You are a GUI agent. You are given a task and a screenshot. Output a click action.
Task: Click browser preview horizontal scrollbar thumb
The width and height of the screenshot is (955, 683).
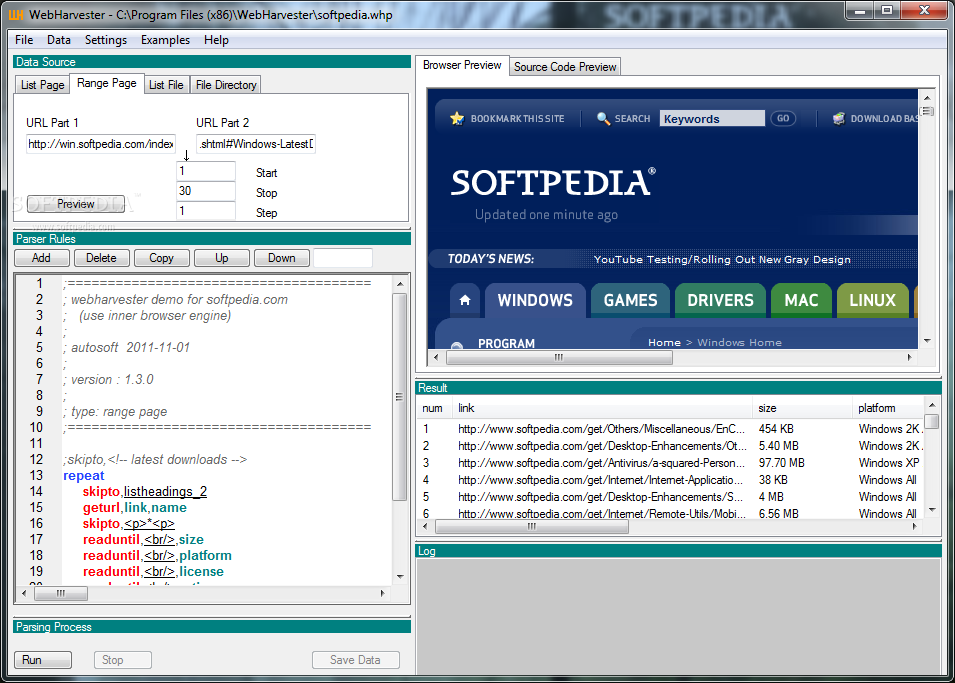click(559, 358)
